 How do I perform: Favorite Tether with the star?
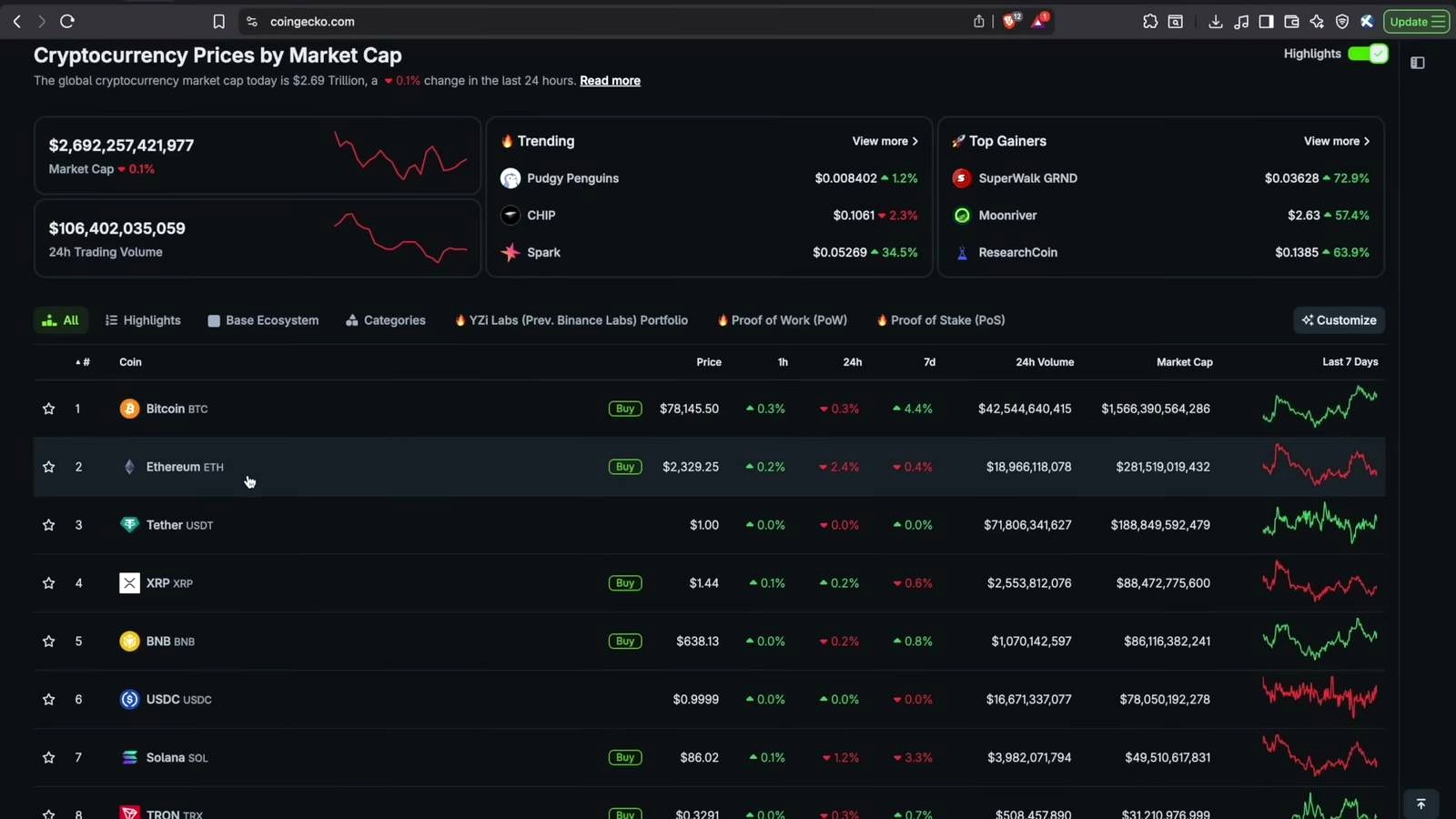(x=49, y=526)
